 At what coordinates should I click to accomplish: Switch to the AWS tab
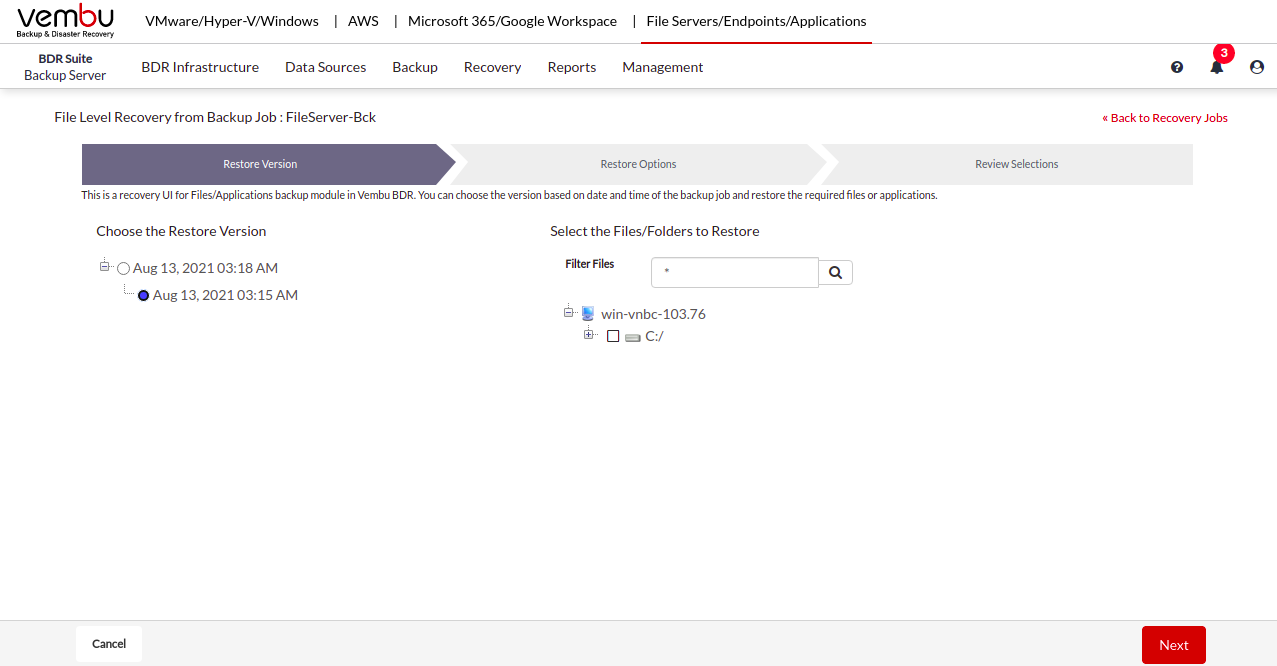363,21
